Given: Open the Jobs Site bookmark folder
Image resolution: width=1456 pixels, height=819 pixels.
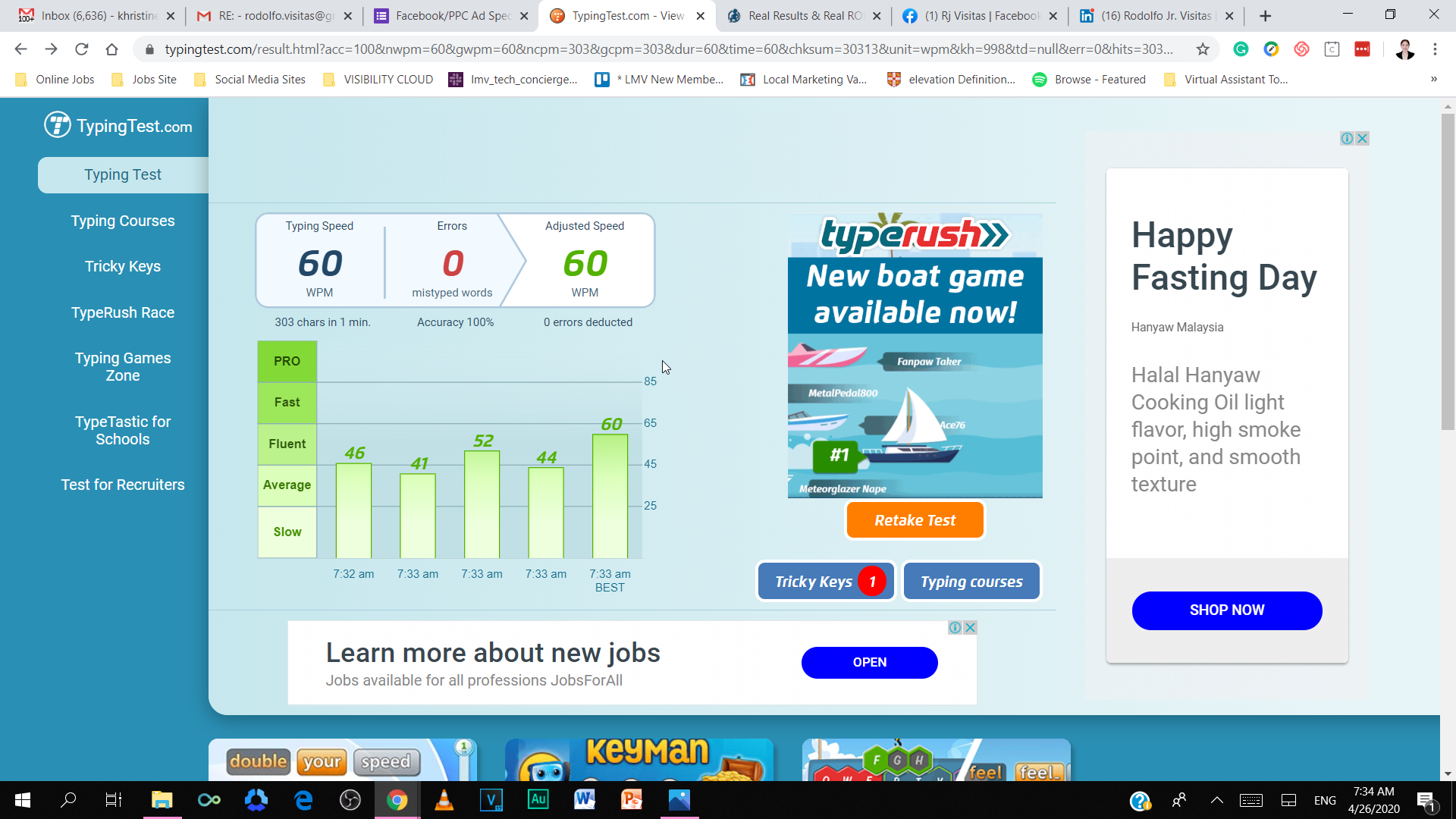Looking at the screenshot, I should pos(144,80).
